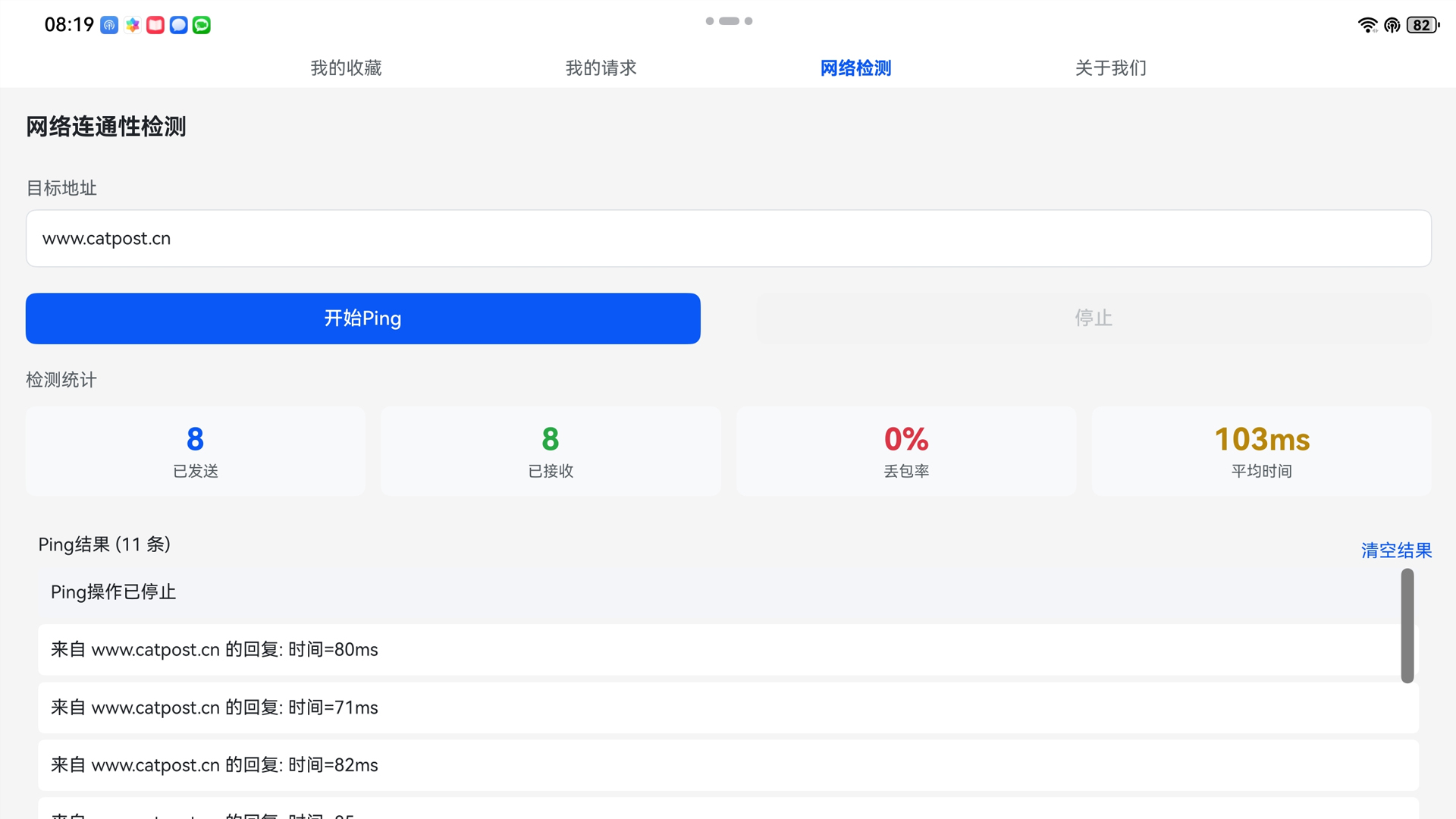This screenshot has height=819, width=1456.
Task: Click the Wi-Fi status icon
Action: 1368,24
